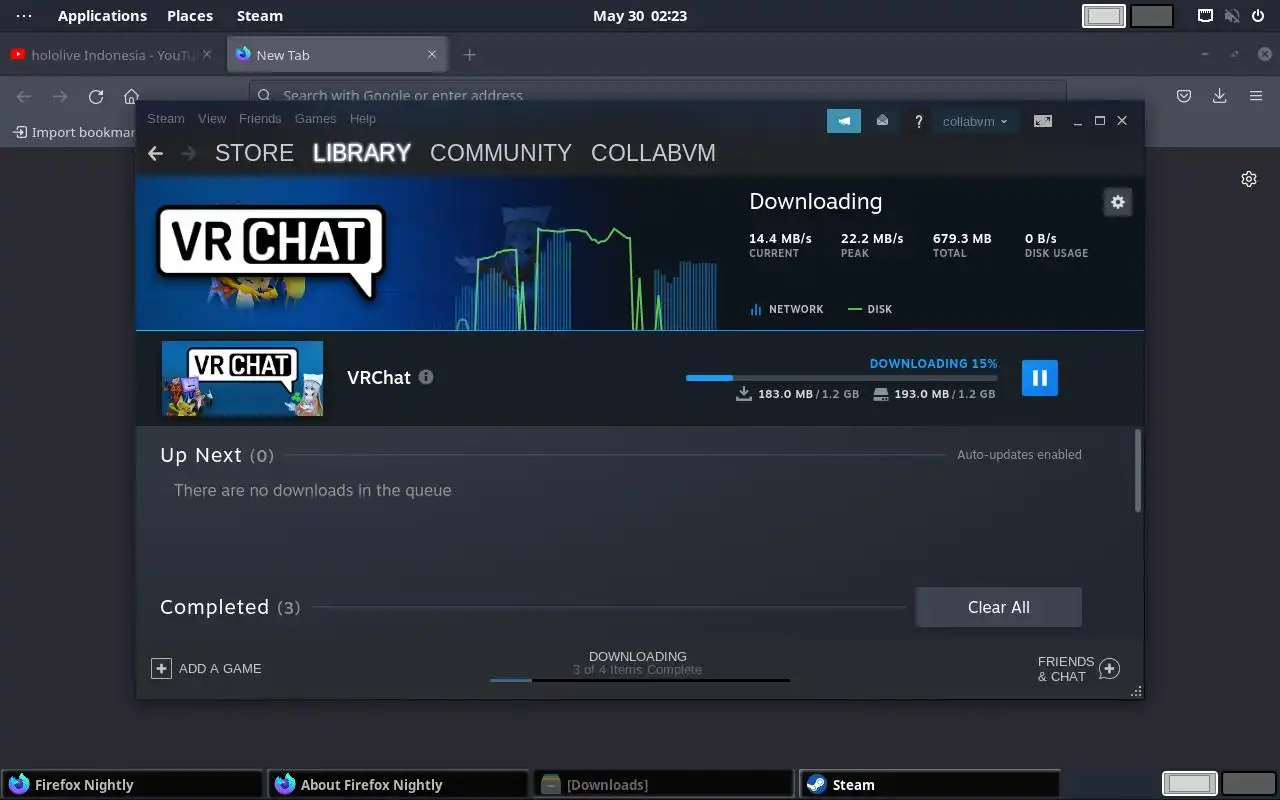Image resolution: width=1280 pixels, height=800 pixels.
Task: Open the Steam menu in Steam window
Action: tap(166, 118)
